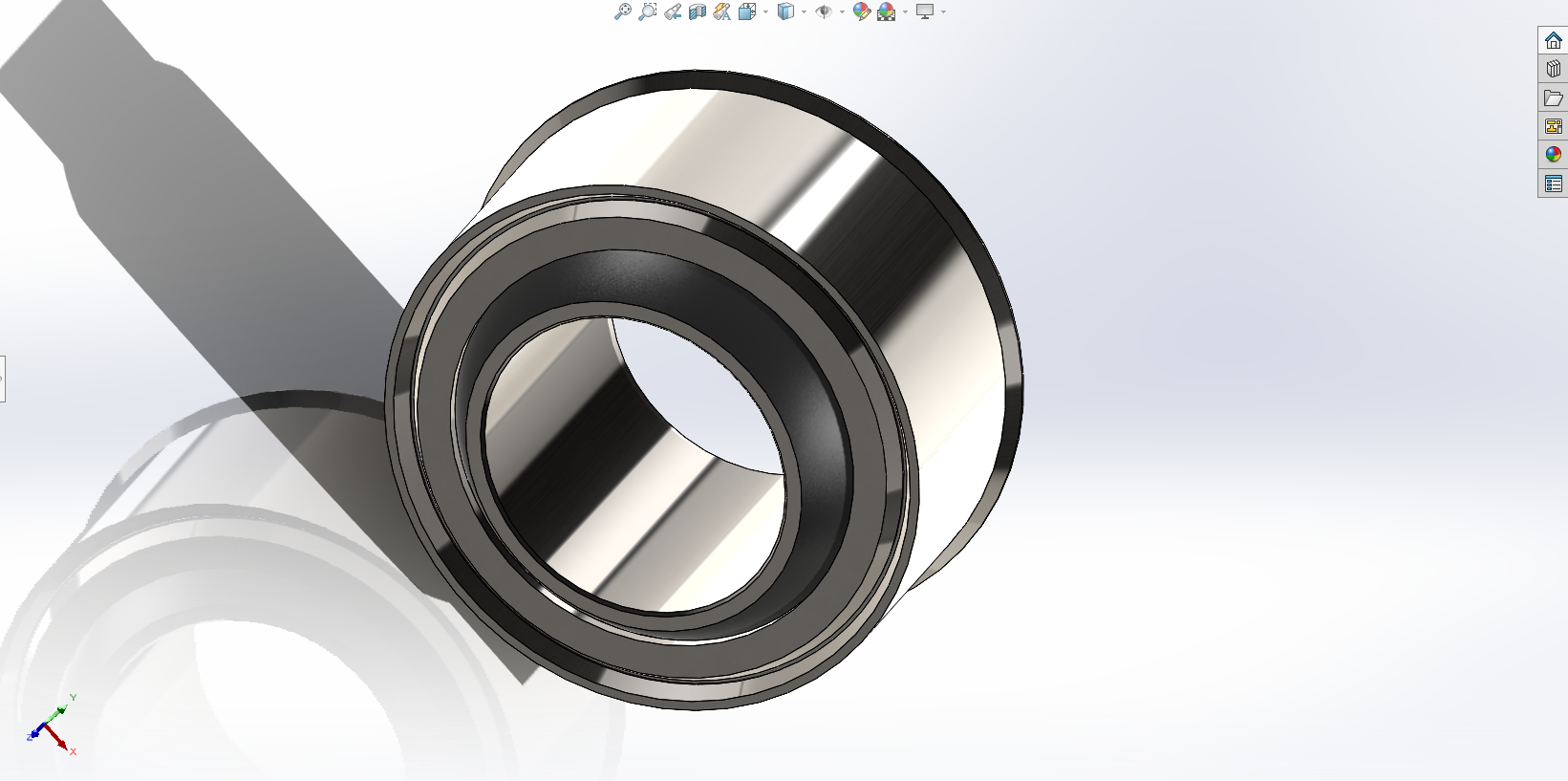Expand the collapsed left panel handle

pos(2,379)
